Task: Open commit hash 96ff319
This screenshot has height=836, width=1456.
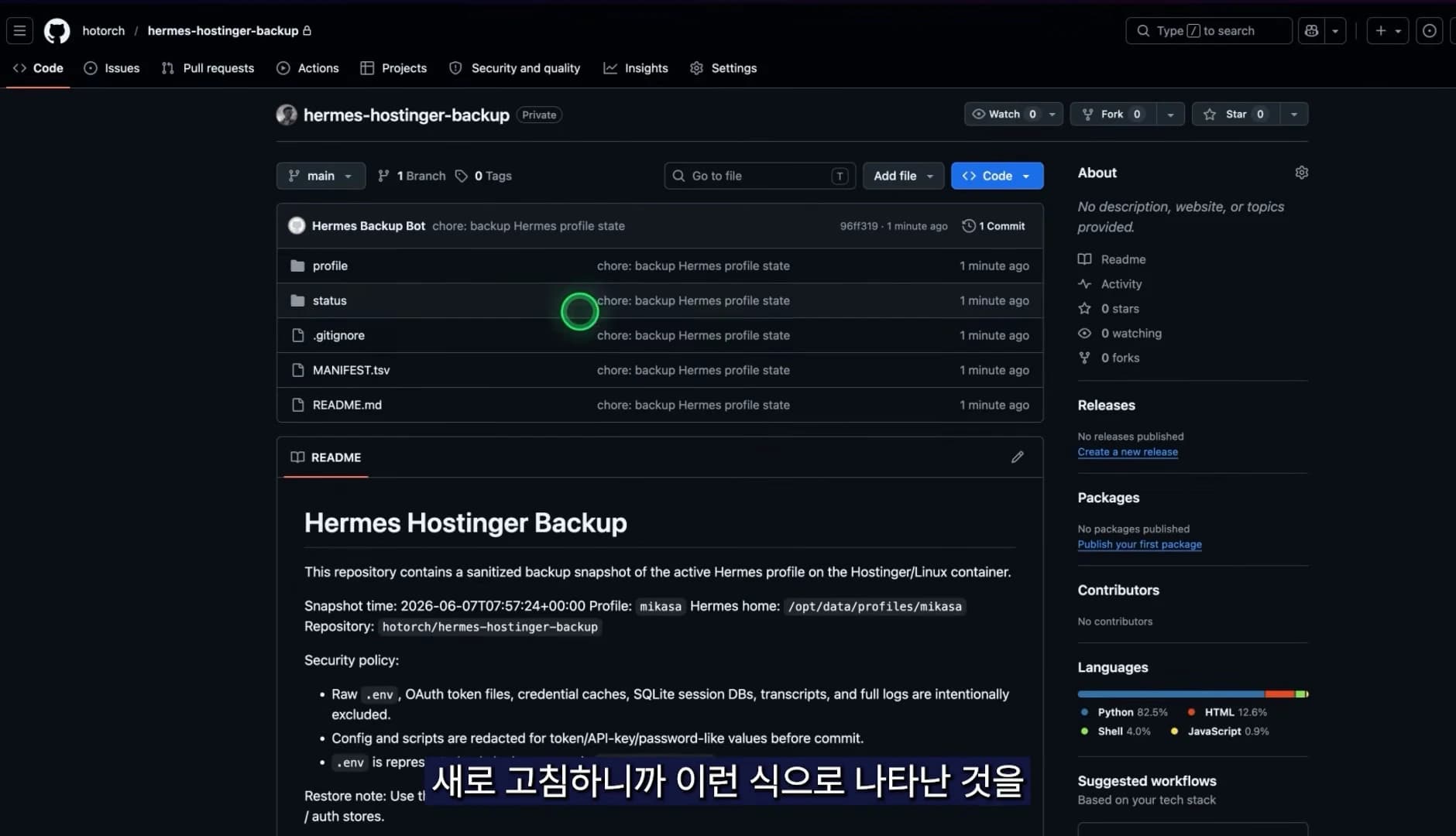Action: pyautogui.click(x=859, y=226)
